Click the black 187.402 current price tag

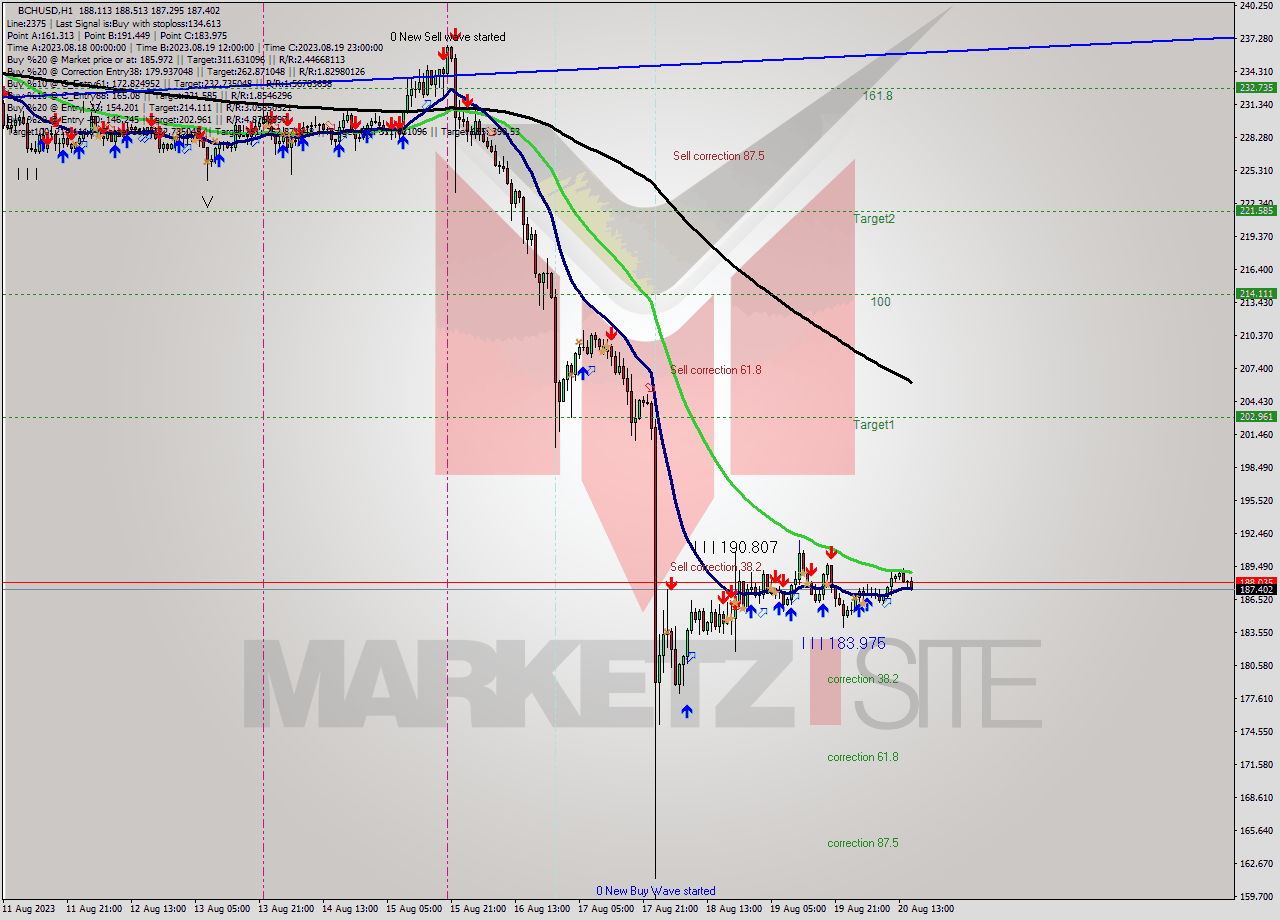click(1256, 590)
